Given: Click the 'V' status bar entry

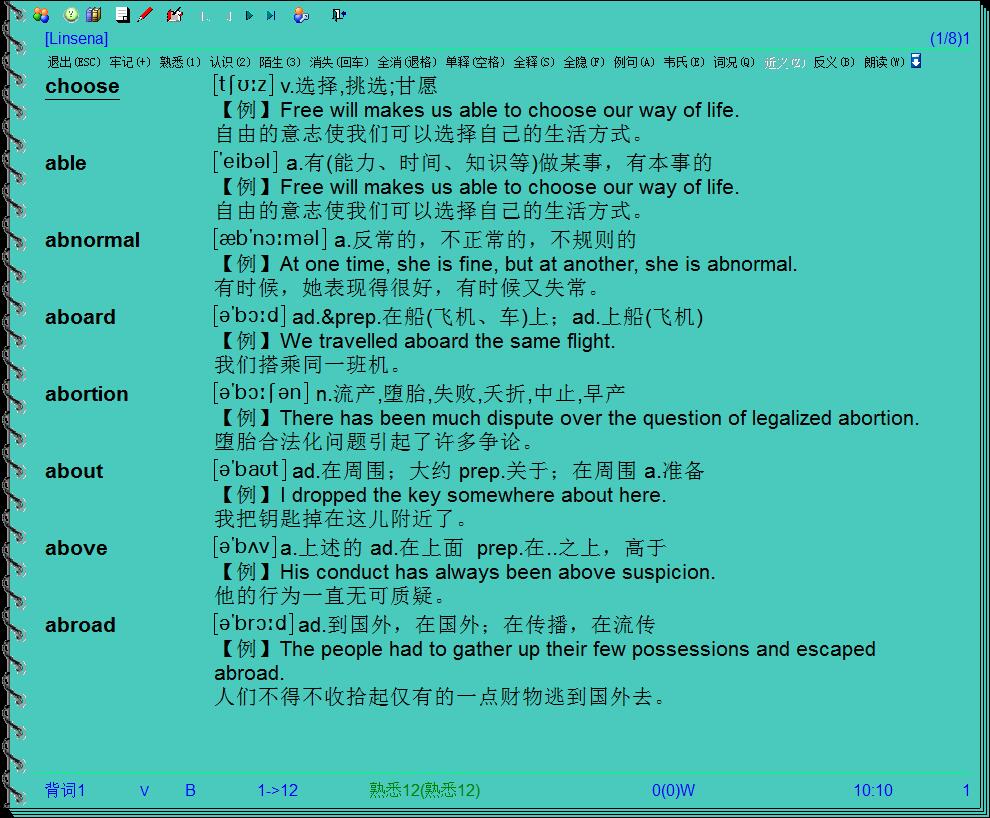Looking at the screenshot, I should tap(145, 790).
